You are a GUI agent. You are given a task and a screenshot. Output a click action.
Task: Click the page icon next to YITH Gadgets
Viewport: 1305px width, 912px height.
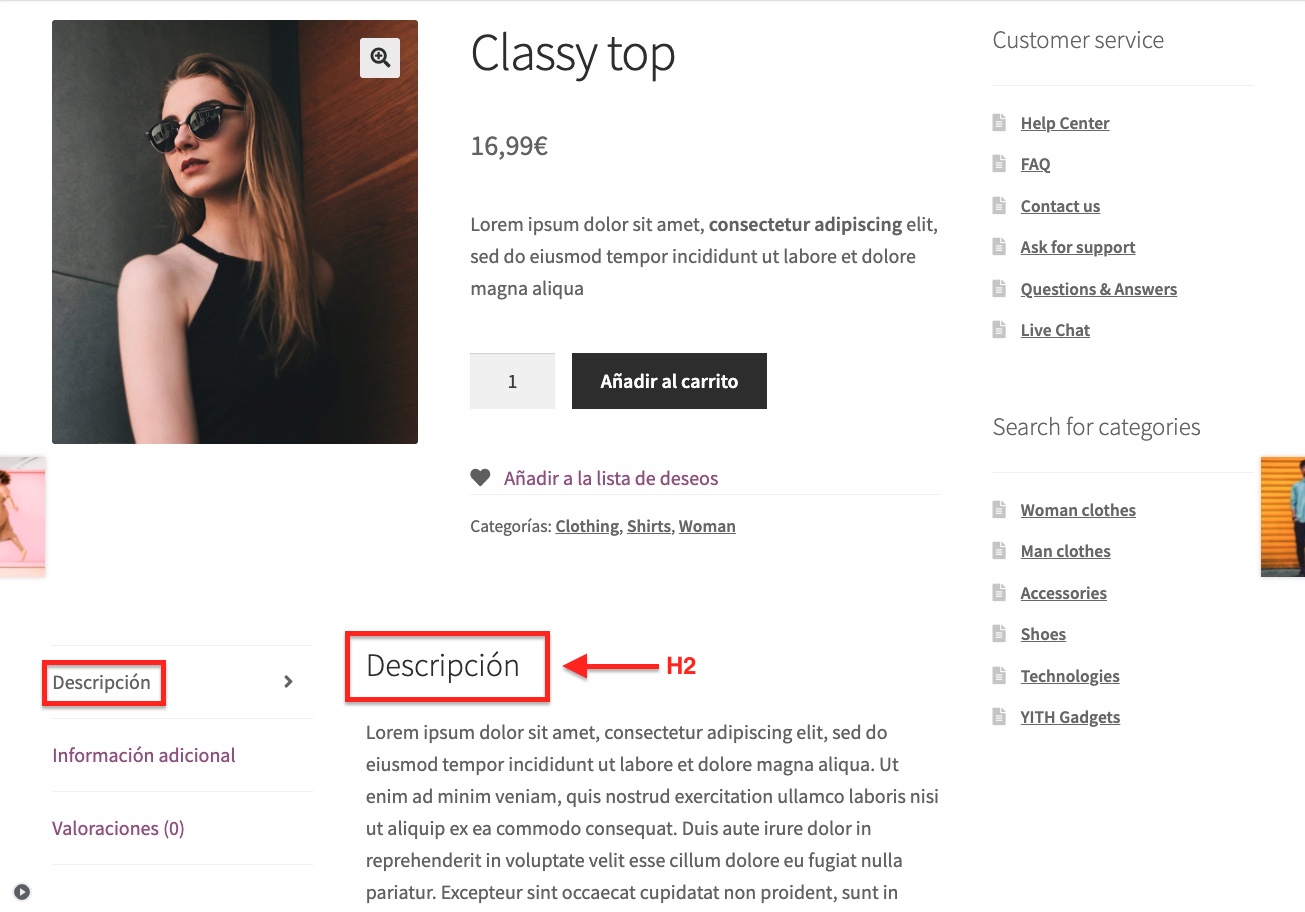[999, 717]
